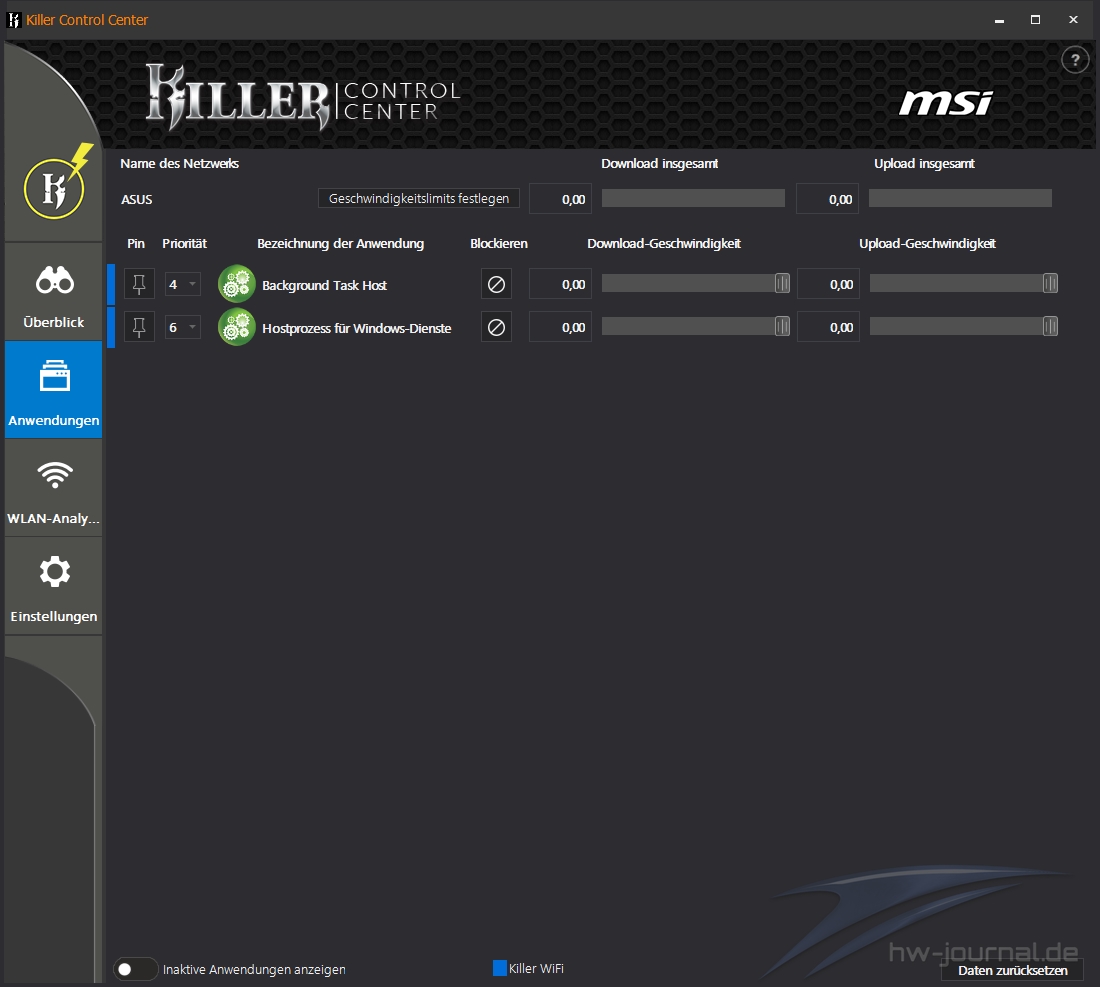Click download speed value for Hostprozess für Windows-Dienste
This screenshot has height=987, width=1100.
pyautogui.click(x=561, y=327)
